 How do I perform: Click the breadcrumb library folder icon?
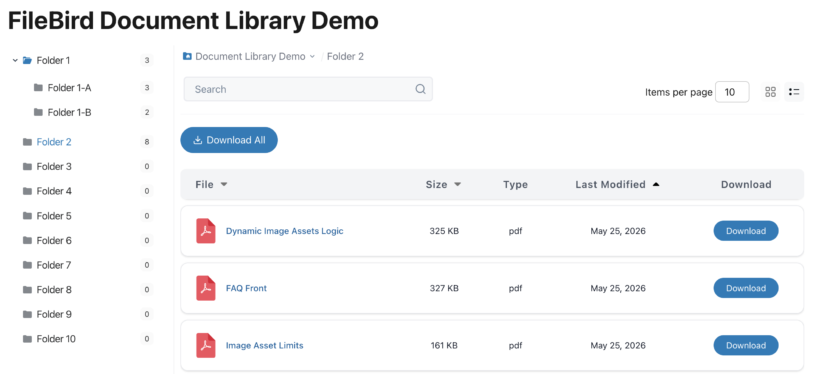click(187, 56)
